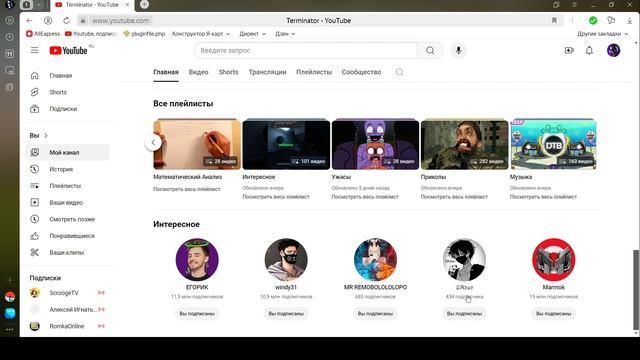Open browser downloads arrow icon
The height and width of the screenshot is (360, 640).
click(x=629, y=20)
